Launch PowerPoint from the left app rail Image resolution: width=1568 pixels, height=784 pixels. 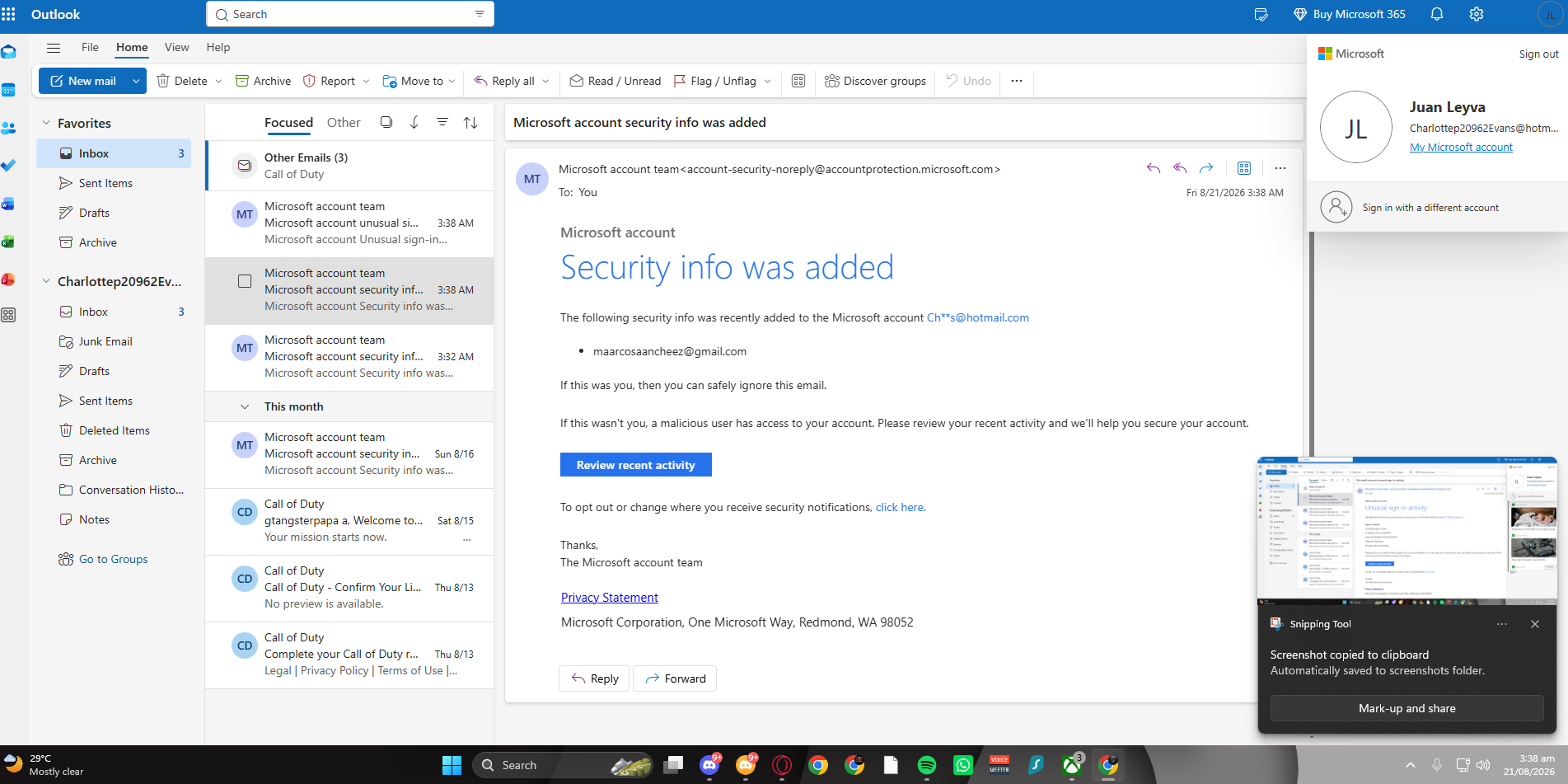[8, 279]
